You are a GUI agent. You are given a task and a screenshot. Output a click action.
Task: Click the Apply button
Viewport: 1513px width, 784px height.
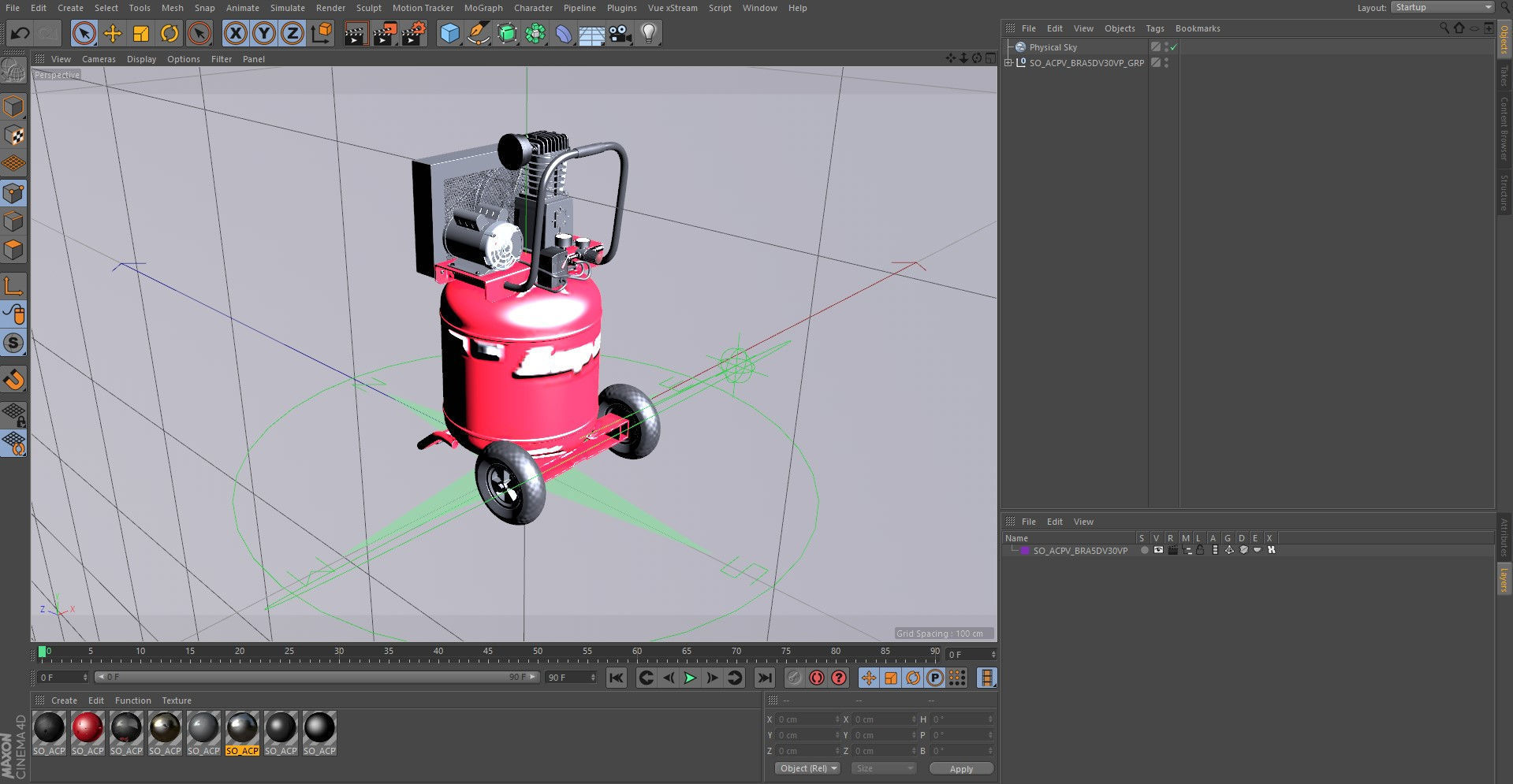click(961, 768)
